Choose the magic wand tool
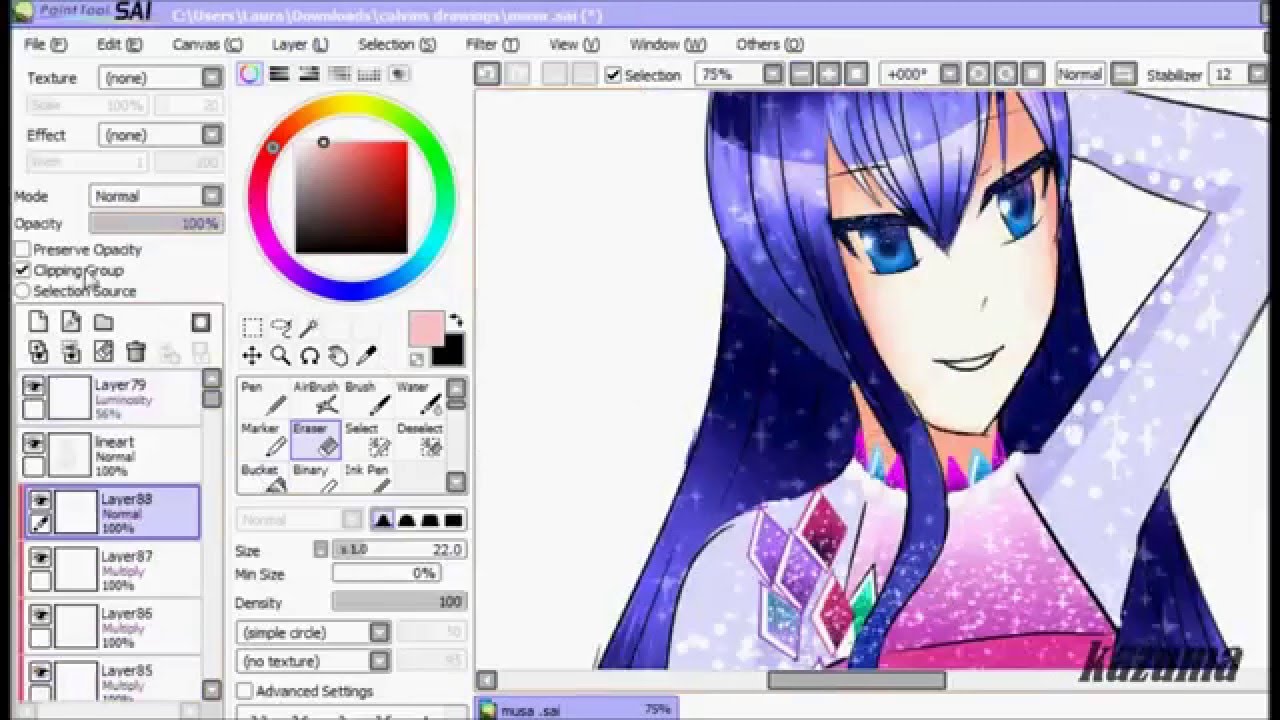The height and width of the screenshot is (720, 1280). (309, 328)
